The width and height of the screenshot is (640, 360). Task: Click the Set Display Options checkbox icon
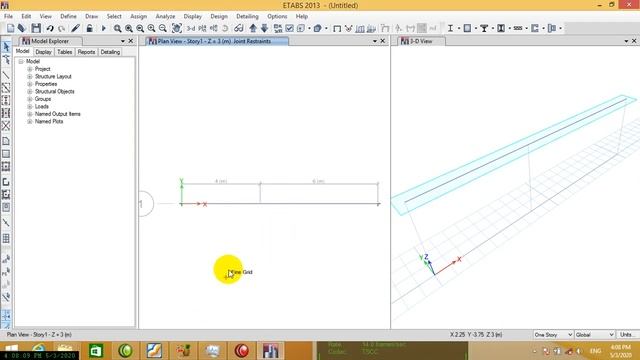[x=289, y=28]
